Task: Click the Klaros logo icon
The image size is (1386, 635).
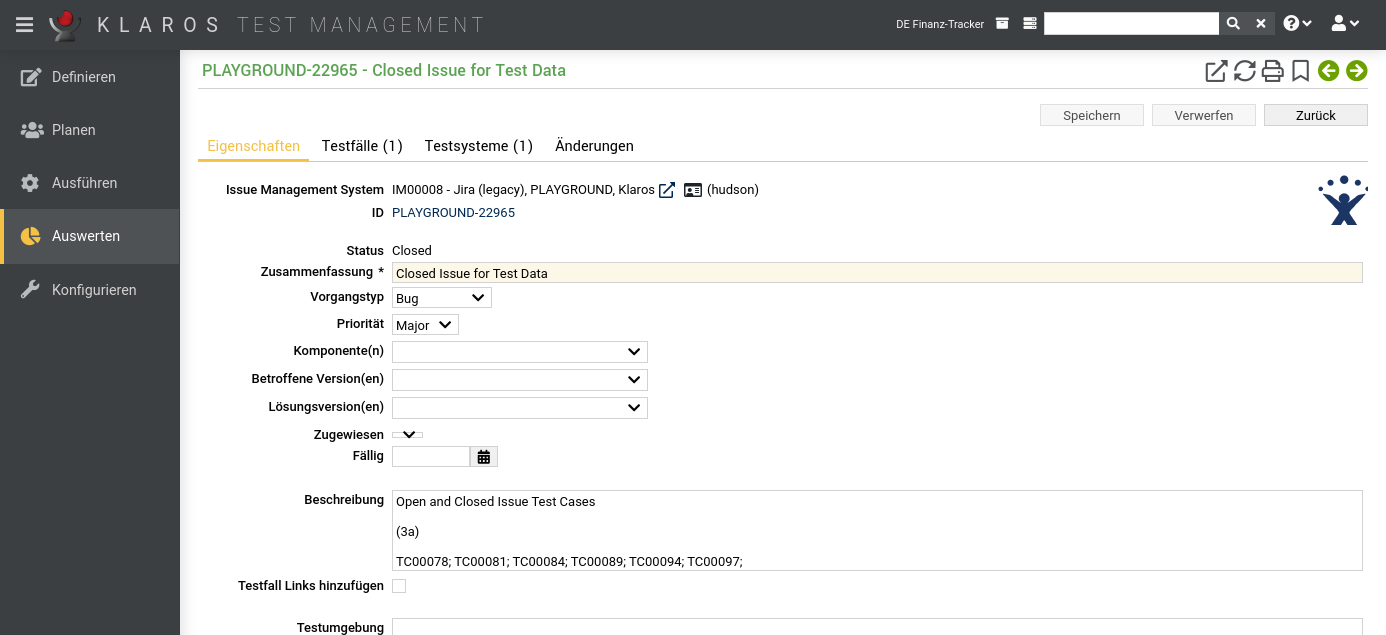Action: pos(66,25)
